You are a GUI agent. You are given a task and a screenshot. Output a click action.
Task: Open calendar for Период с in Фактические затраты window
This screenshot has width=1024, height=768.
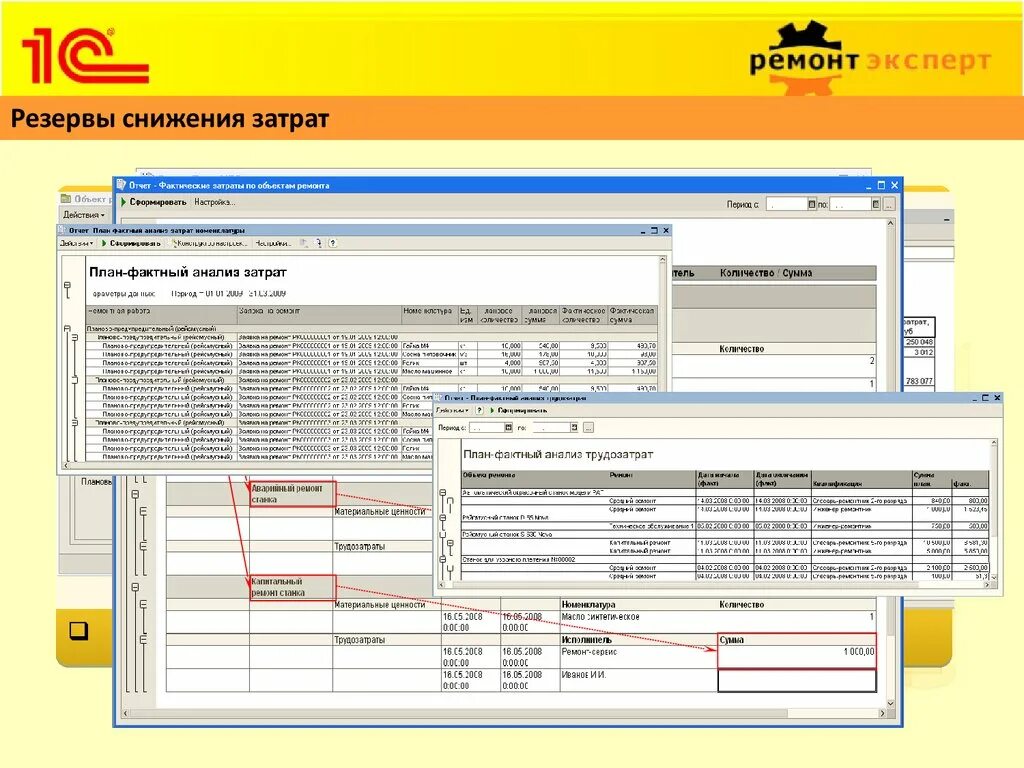pos(812,204)
